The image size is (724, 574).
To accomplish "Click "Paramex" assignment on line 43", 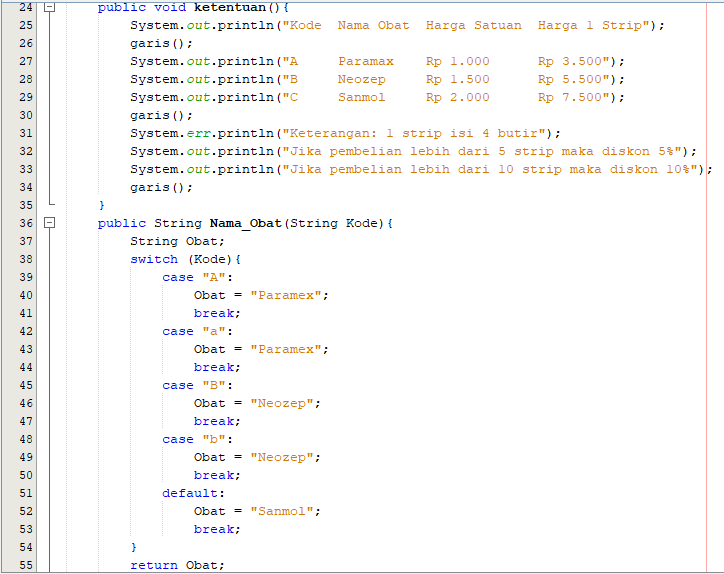I will [x=286, y=350].
